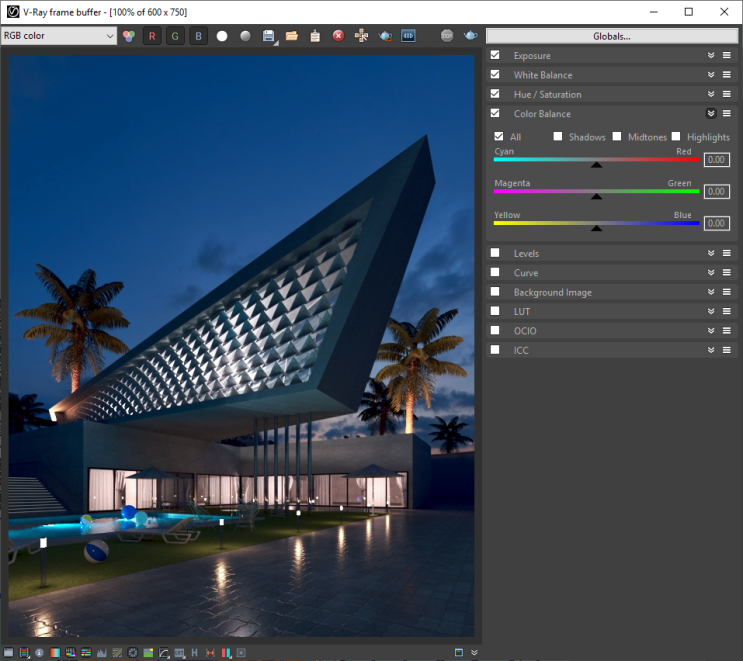Toggle levels histogram icon in bottom bar
The image size is (743, 661).
101,653
